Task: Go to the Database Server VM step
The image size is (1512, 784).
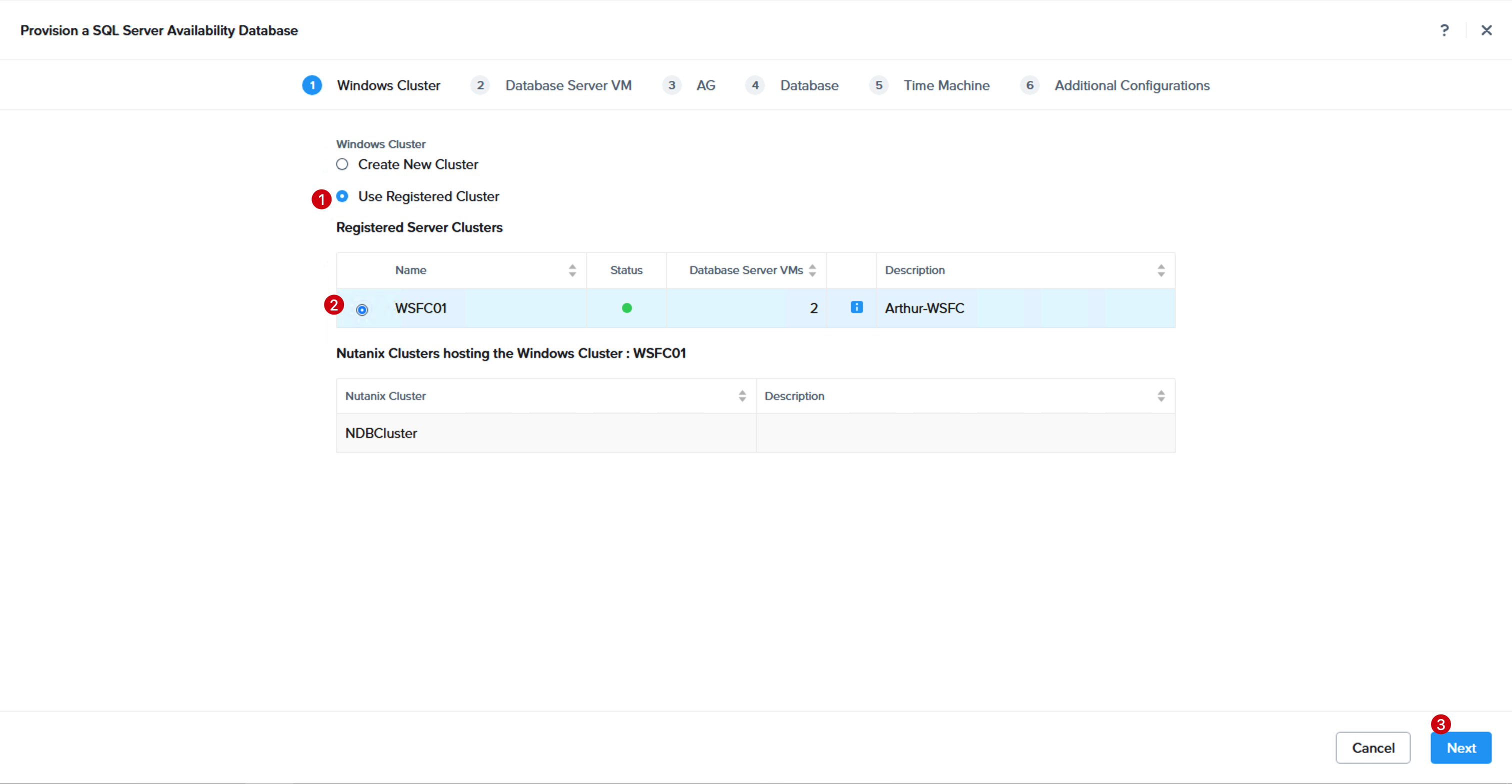Action: tap(568, 85)
